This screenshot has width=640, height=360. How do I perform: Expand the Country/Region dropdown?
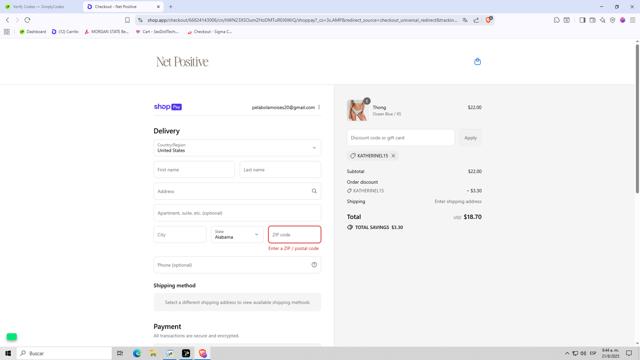(237, 148)
